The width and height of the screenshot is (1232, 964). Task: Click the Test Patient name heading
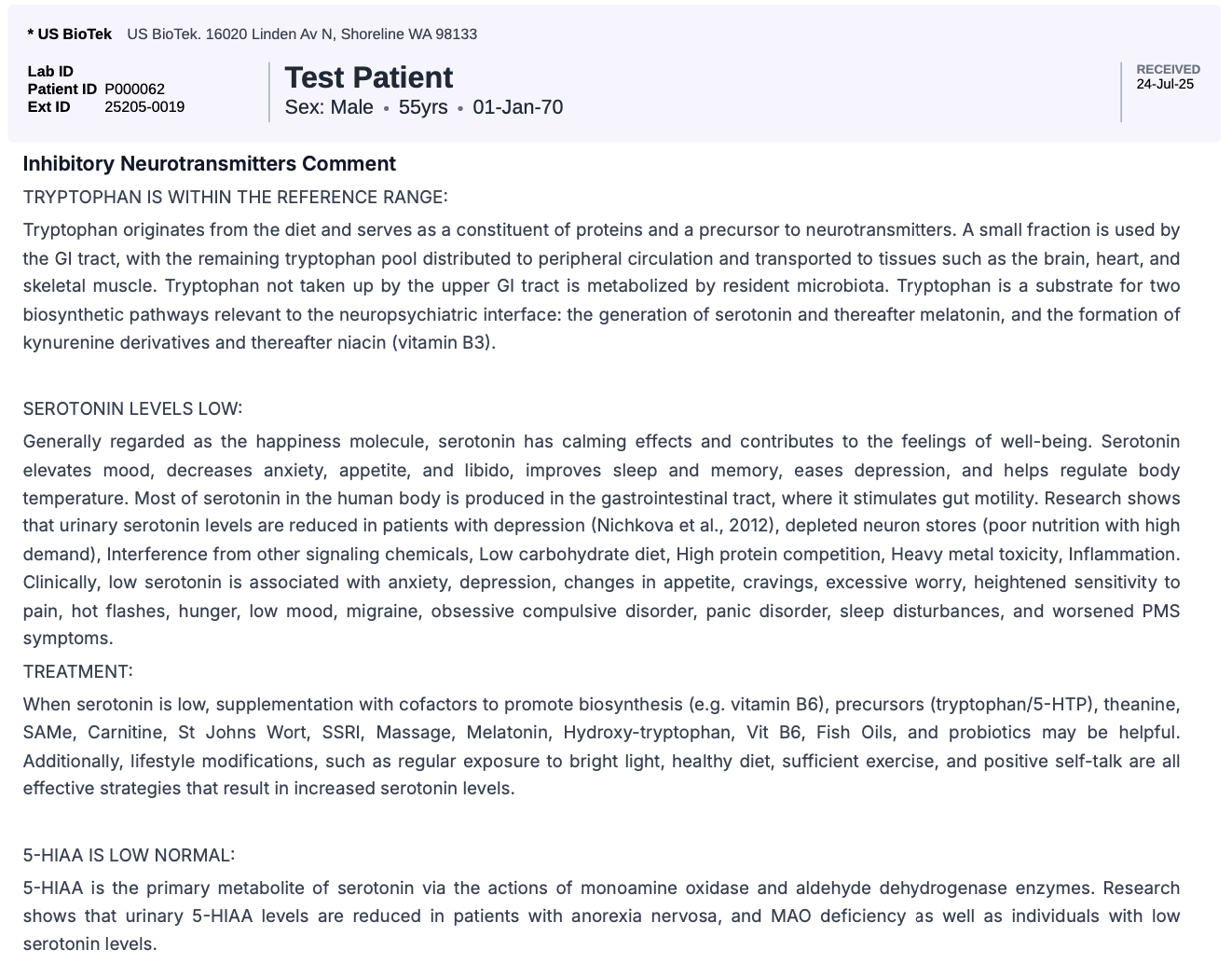(x=368, y=77)
